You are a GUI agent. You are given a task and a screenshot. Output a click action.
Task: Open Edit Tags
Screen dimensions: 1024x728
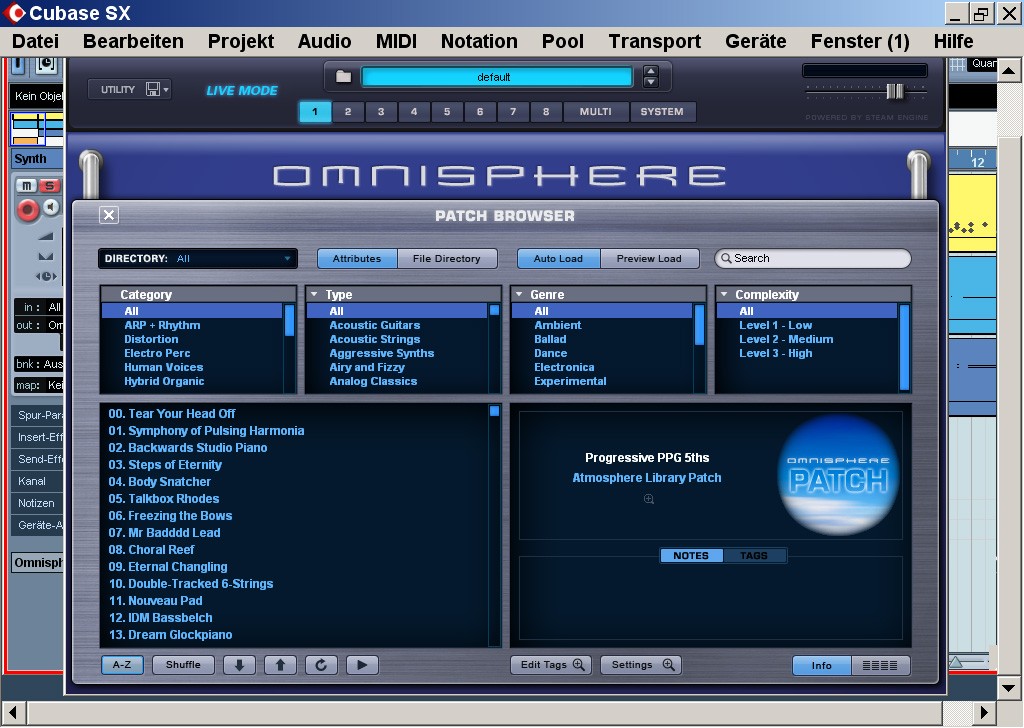551,665
